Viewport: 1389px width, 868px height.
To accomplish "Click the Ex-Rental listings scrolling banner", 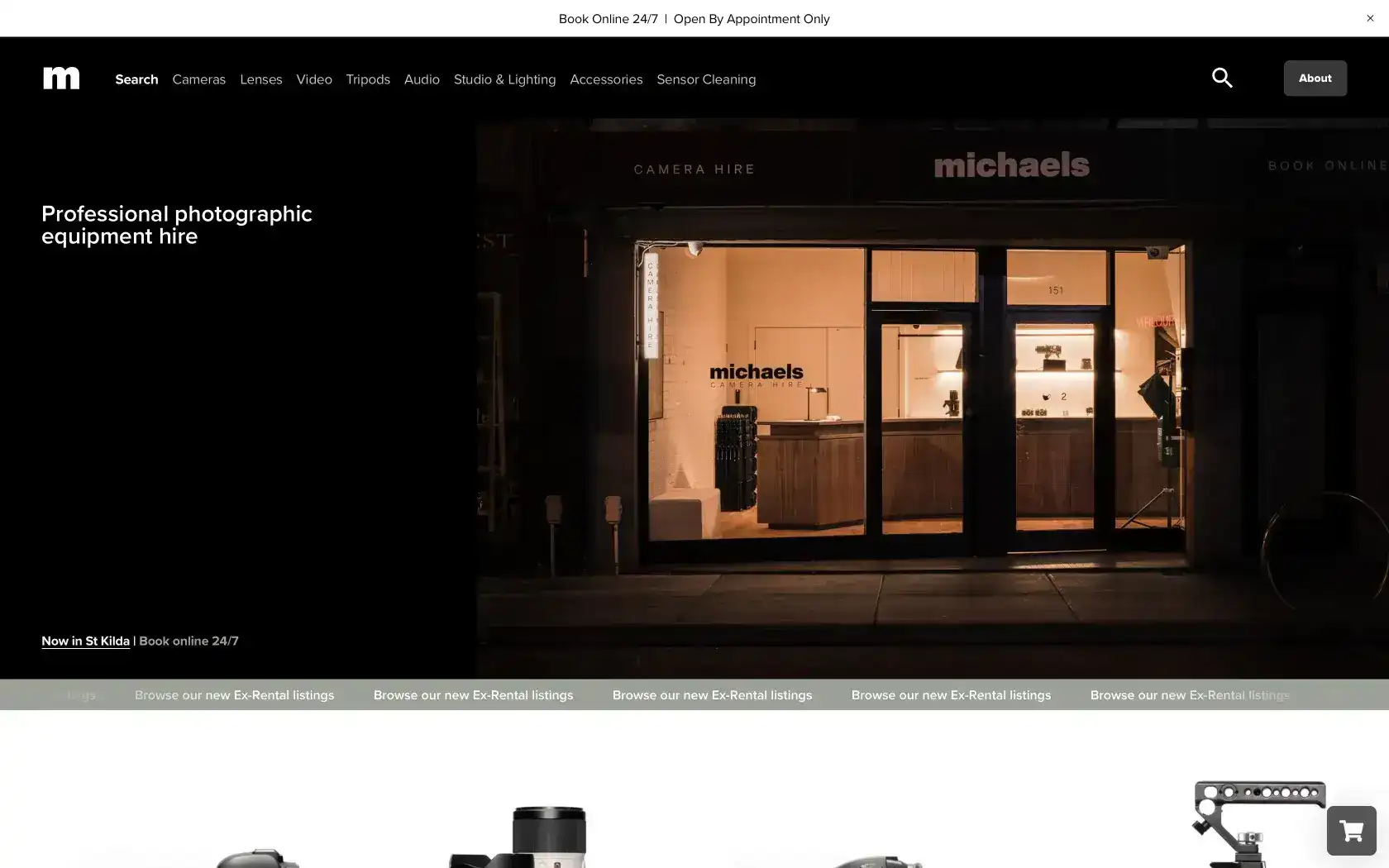I will (x=711, y=694).
